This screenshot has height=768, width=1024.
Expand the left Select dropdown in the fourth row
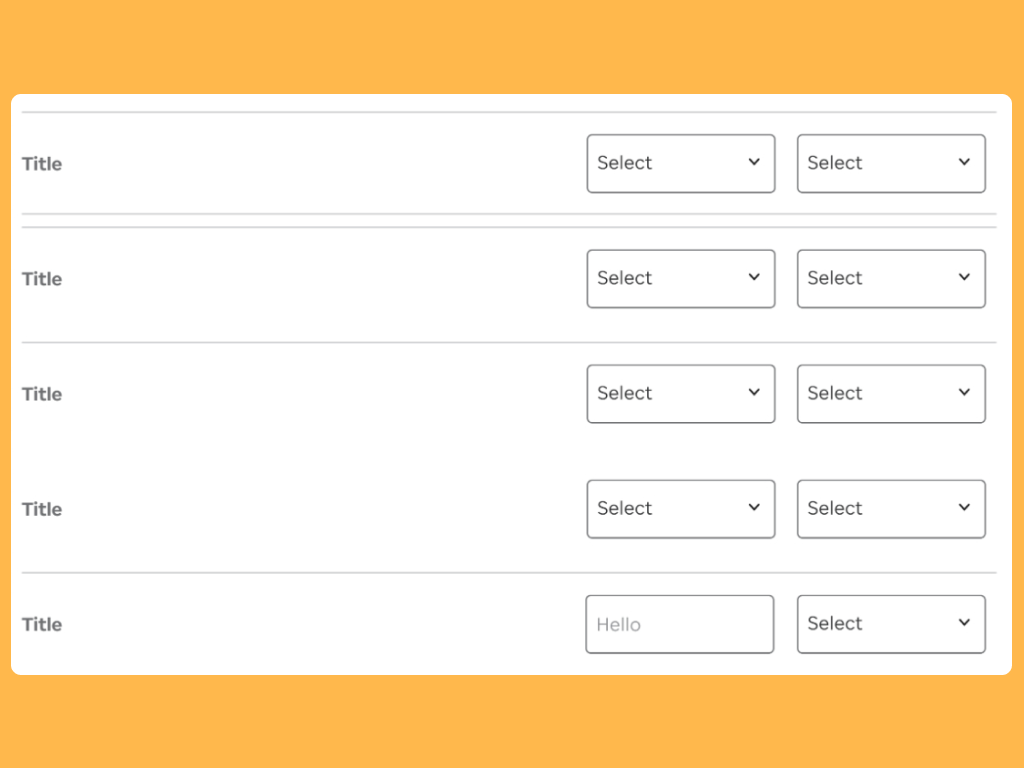click(x=680, y=508)
